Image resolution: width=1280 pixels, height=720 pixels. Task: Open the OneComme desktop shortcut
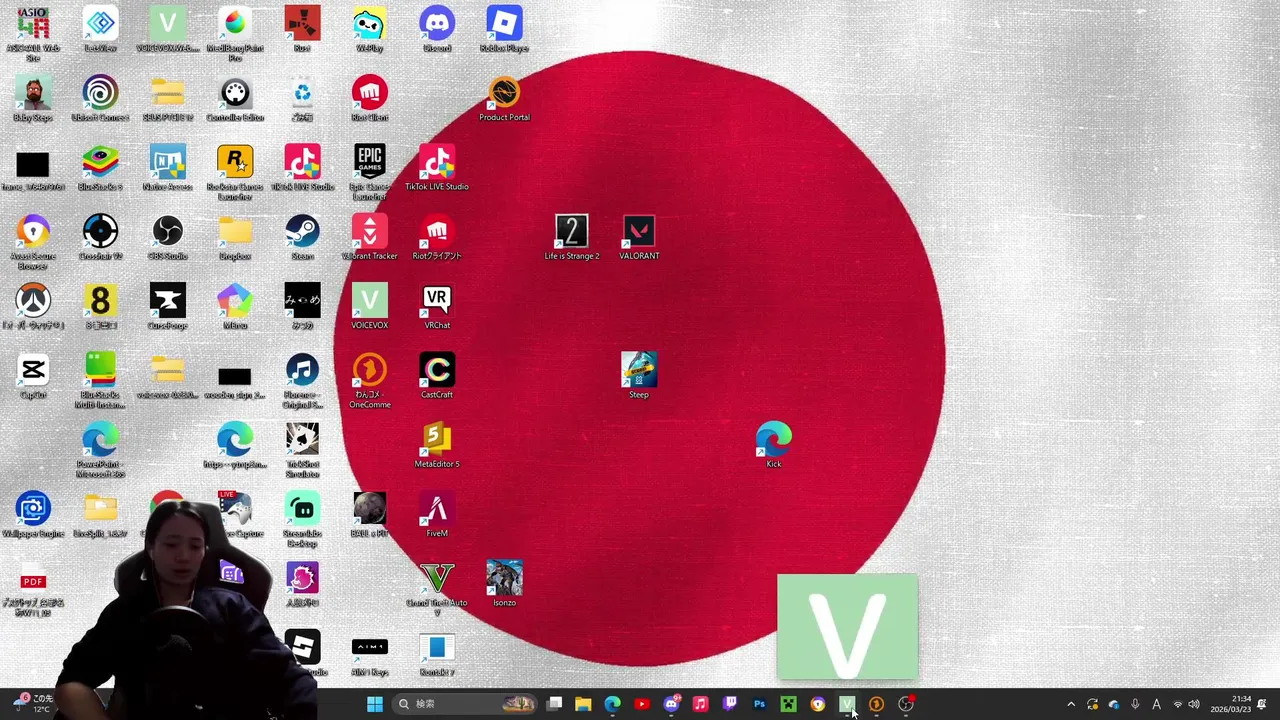click(x=369, y=380)
